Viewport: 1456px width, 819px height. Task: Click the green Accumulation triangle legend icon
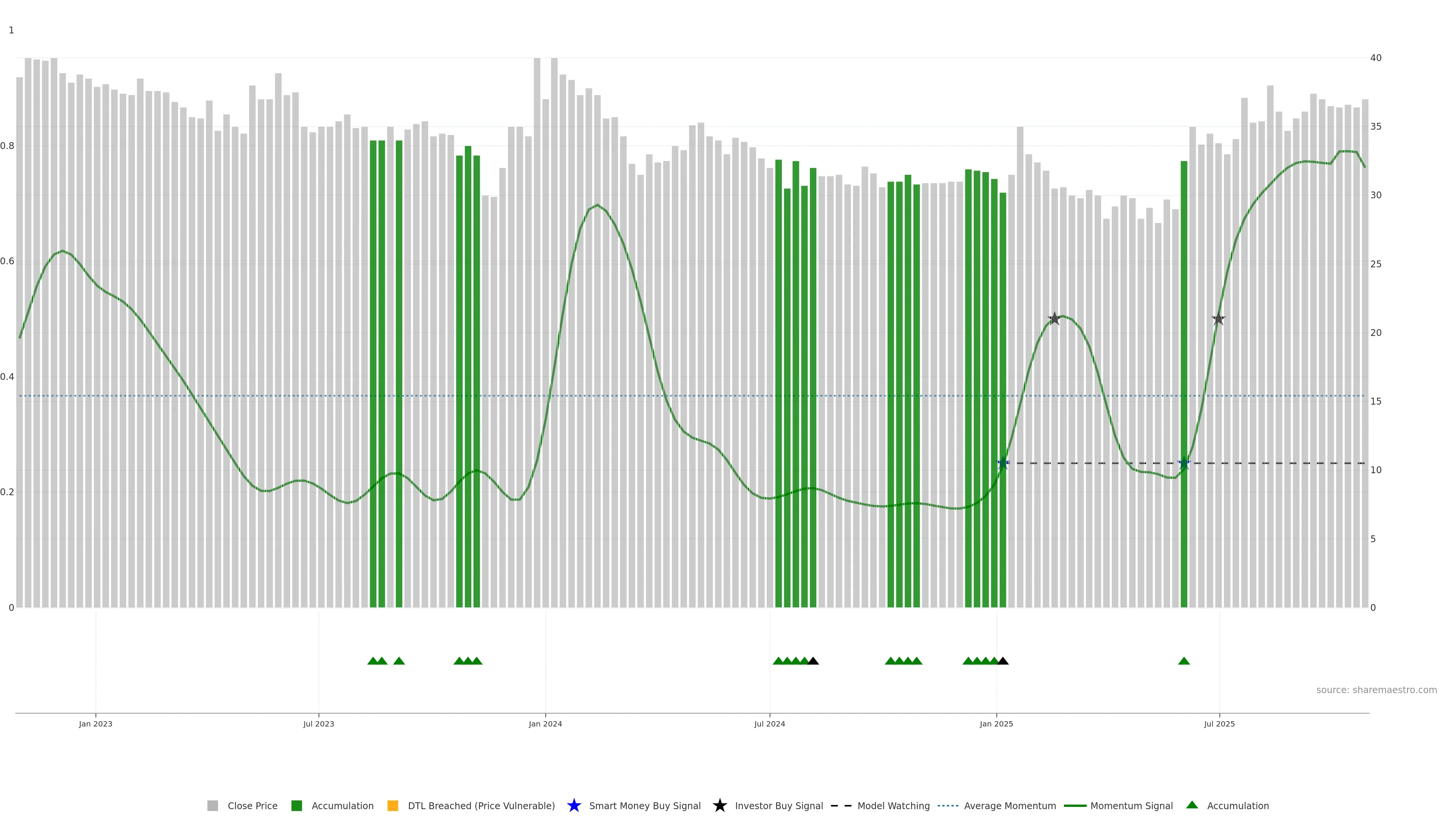pyautogui.click(x=1192, y=805)
